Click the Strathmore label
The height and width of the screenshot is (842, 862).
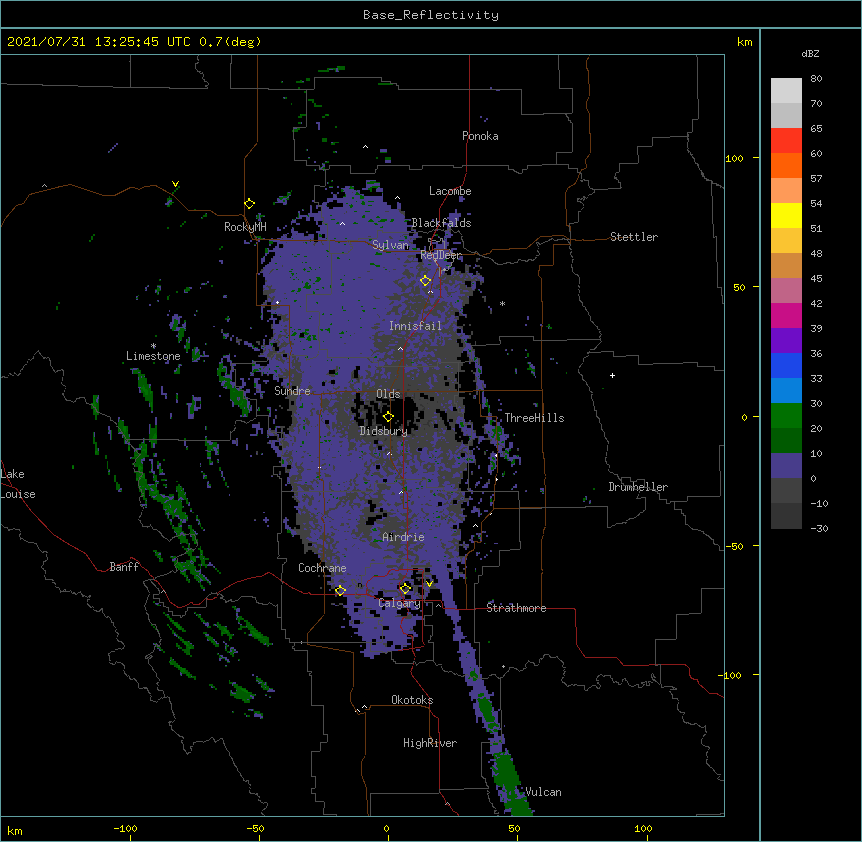click(x=516, y=608)
